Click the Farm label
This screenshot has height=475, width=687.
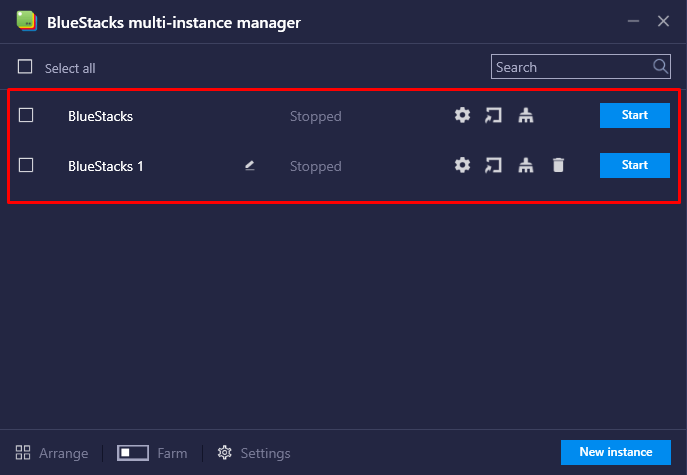pyautogui.click(x=172, y=453)
